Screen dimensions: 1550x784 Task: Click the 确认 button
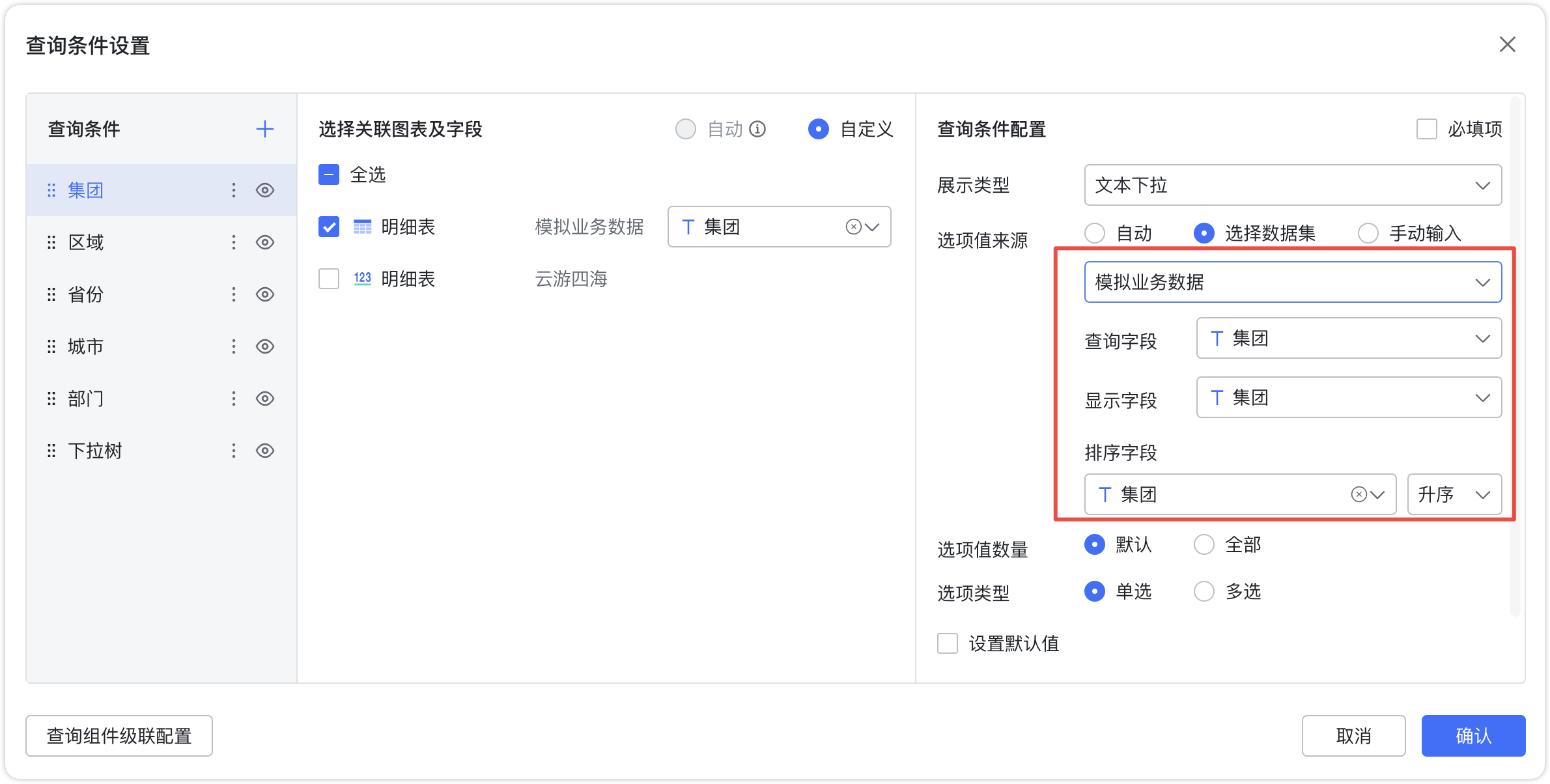[1473, 736]
